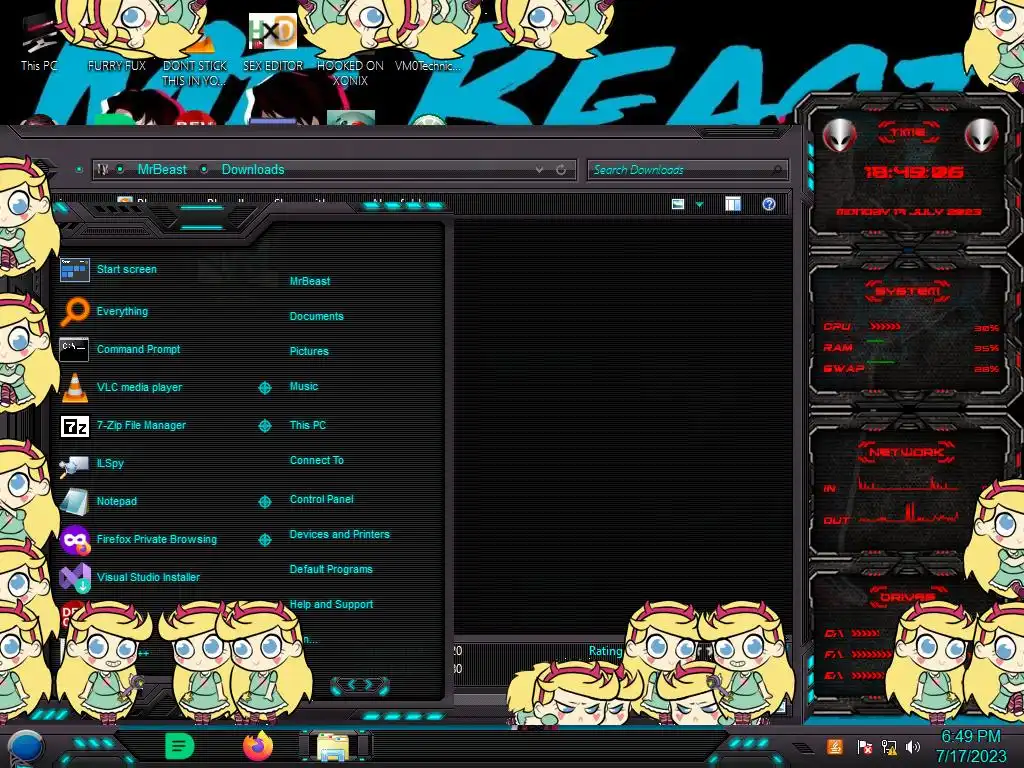Open Visual Studio Installer icon
This screenshot has height=768, width=1024.
[x=74, y=577]
